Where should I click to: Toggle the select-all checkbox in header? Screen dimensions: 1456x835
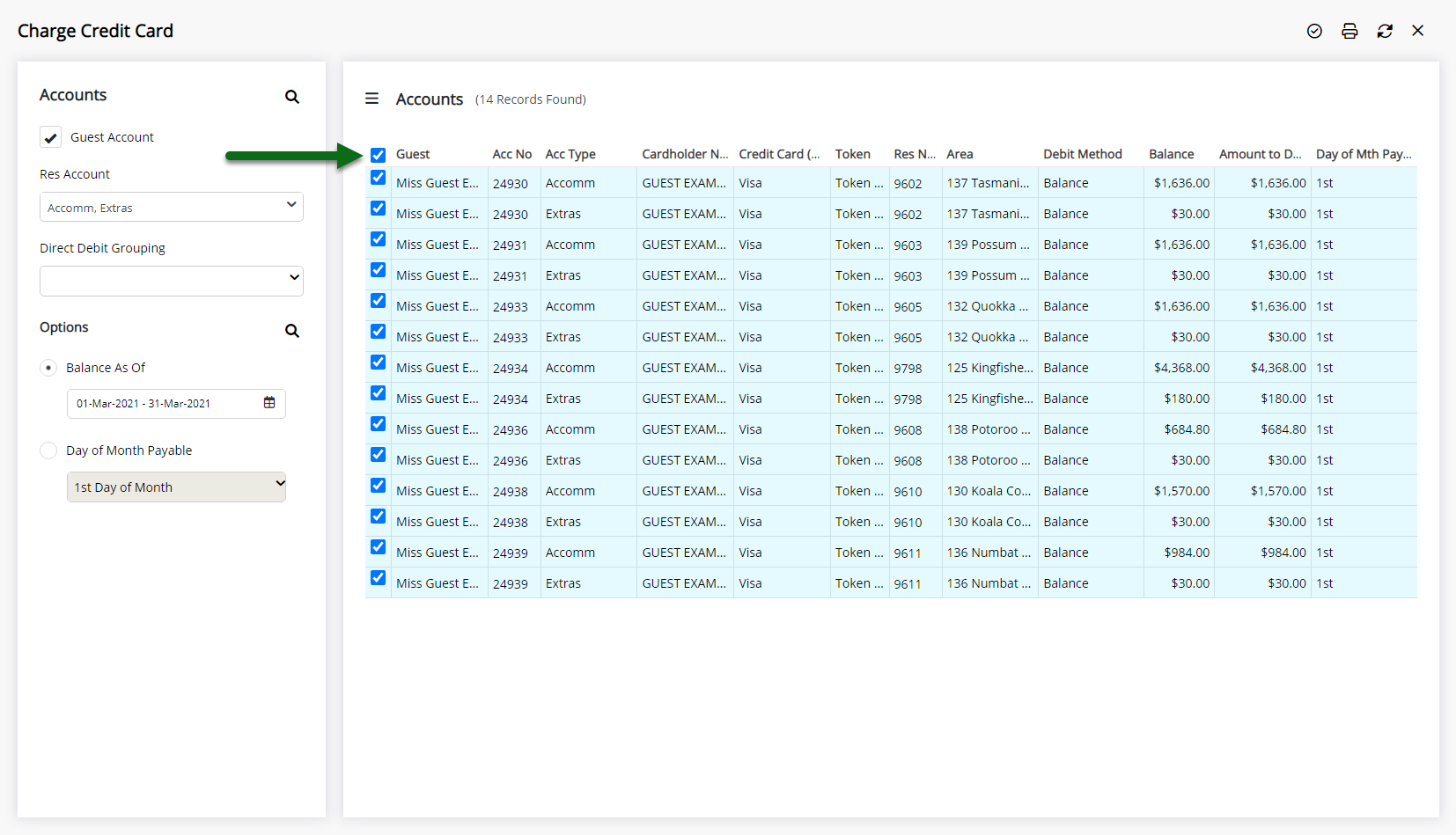tap(379, 155)
